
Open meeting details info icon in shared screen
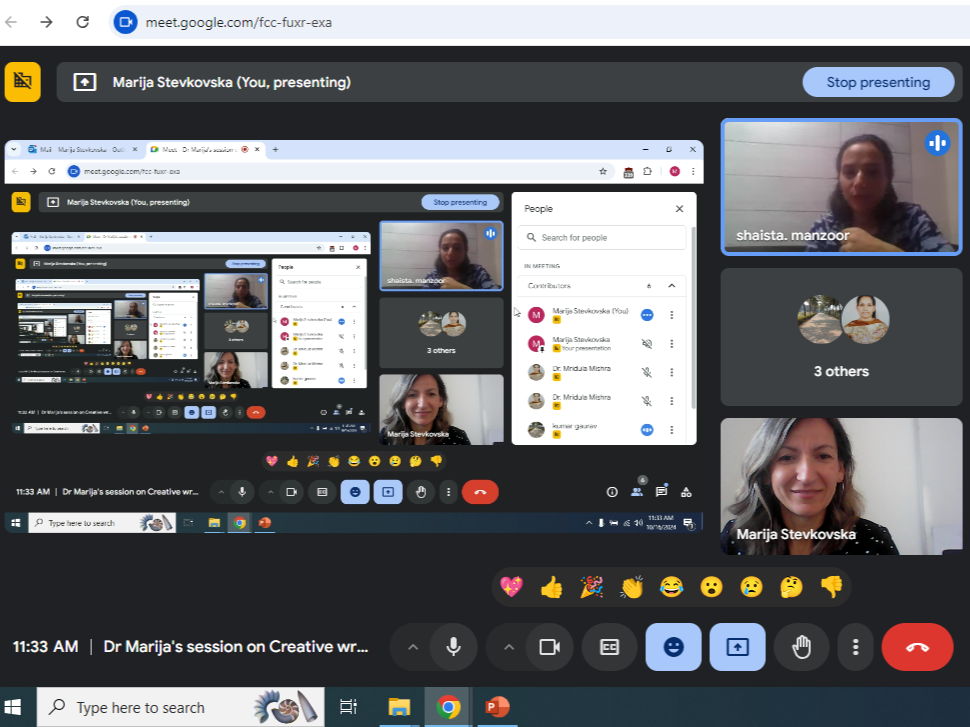612,493
